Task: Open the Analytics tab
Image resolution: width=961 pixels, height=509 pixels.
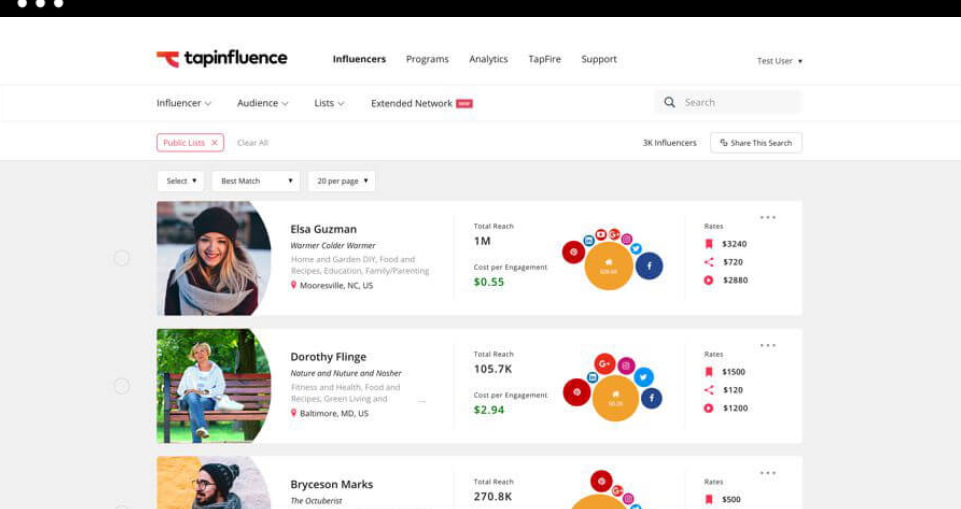Action: pos(488,59)
